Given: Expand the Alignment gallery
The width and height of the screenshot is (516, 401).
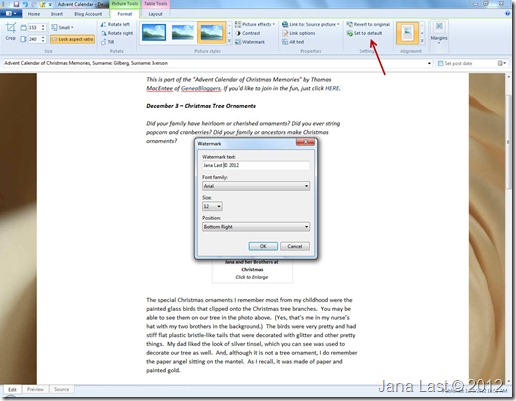Looking at the screenshot, I should 422,41.
